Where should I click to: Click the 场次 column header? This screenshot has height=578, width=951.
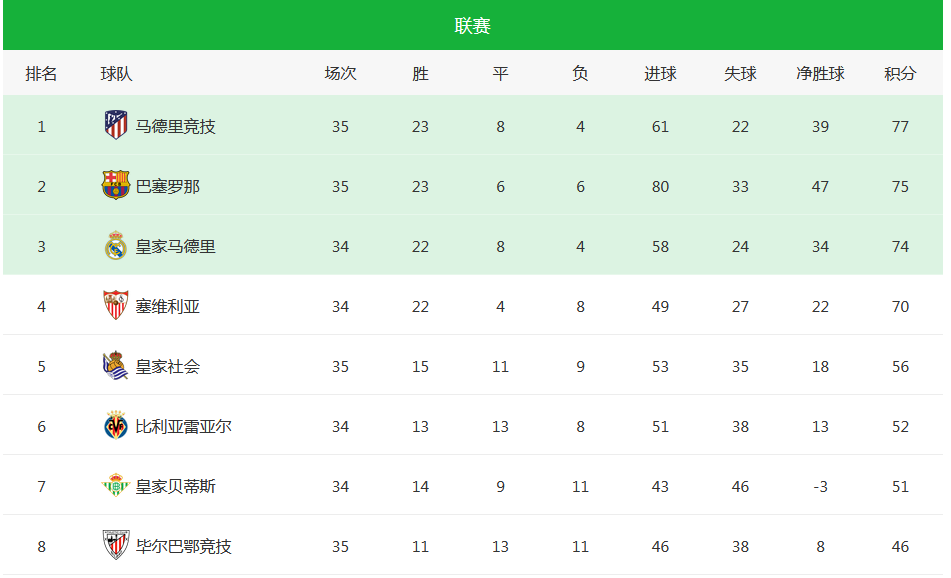coord(340,74)
